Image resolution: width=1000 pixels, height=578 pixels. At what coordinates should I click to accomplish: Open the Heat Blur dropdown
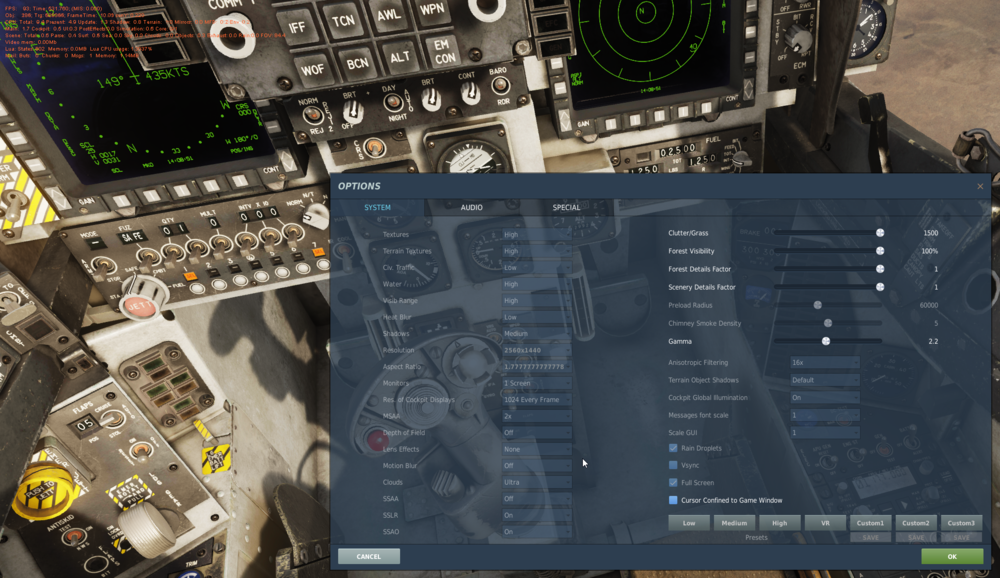coord(536,317)
